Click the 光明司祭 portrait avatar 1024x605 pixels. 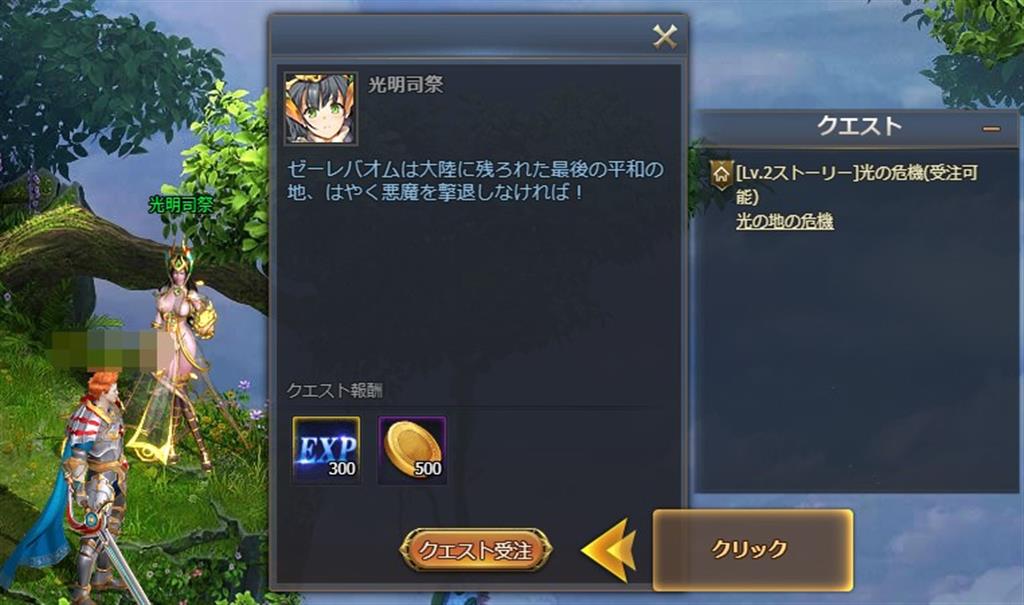click(321, 108)
